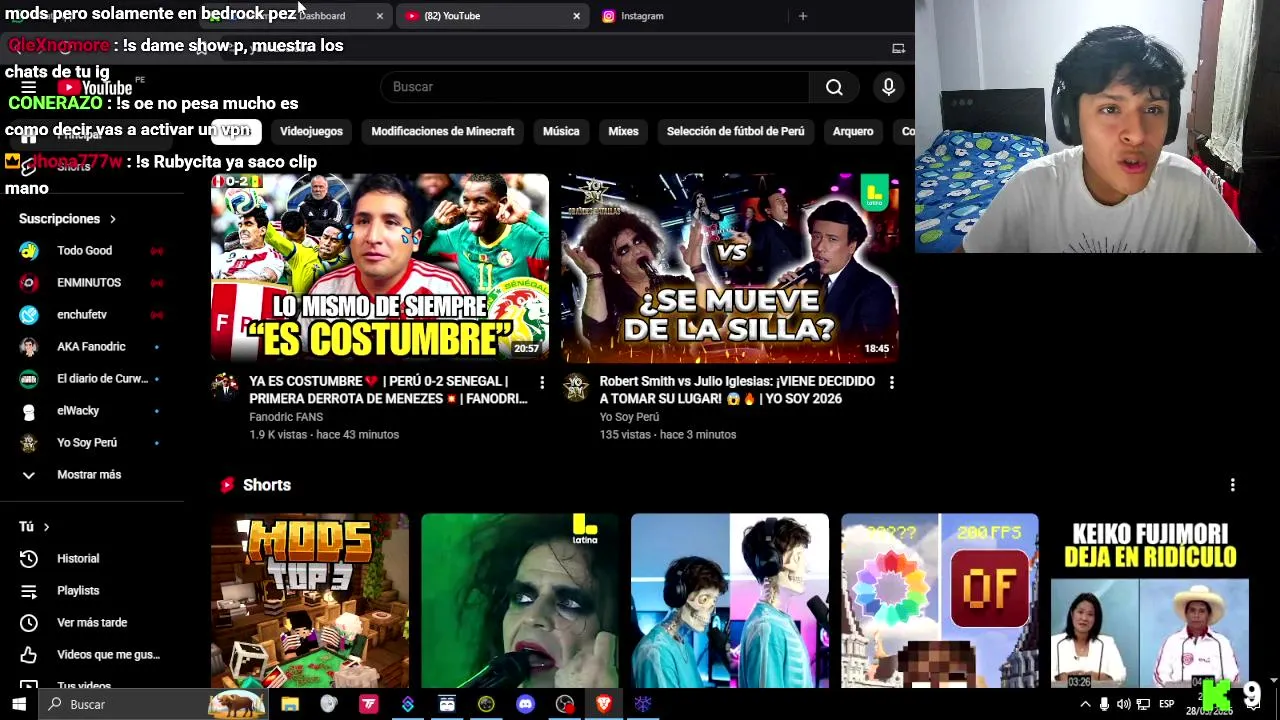
Task: Open the YouTube guide hamburger menu
Action: point(28,87)
